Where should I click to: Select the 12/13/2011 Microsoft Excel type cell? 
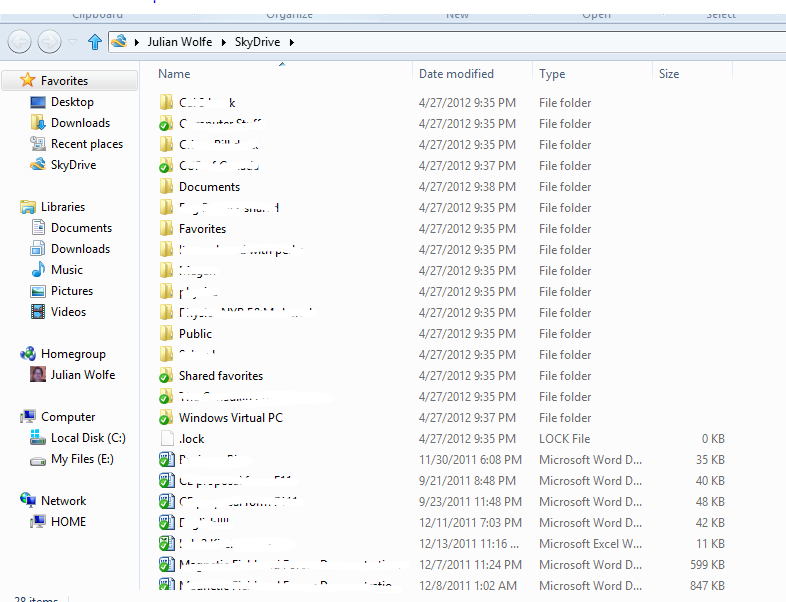590,544
